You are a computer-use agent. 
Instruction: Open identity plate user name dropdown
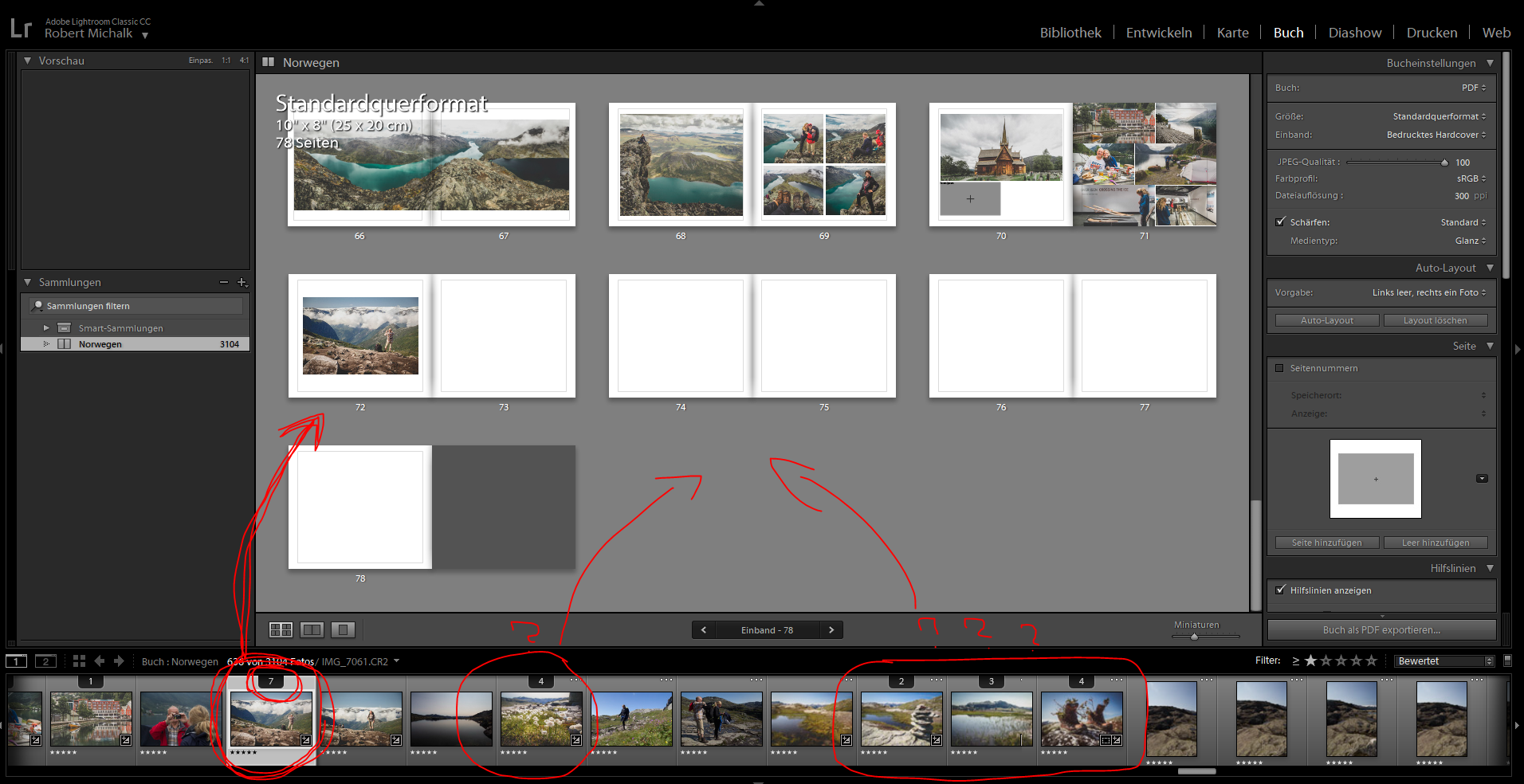click(x=145, y=35)
